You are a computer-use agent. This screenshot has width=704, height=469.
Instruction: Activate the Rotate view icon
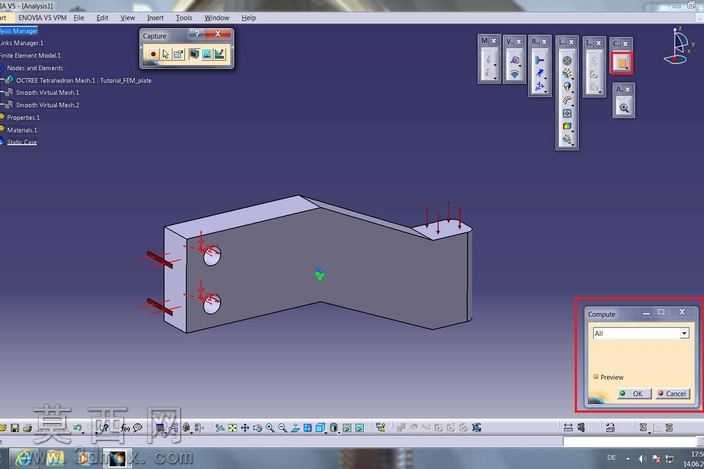tap(257, 428)
